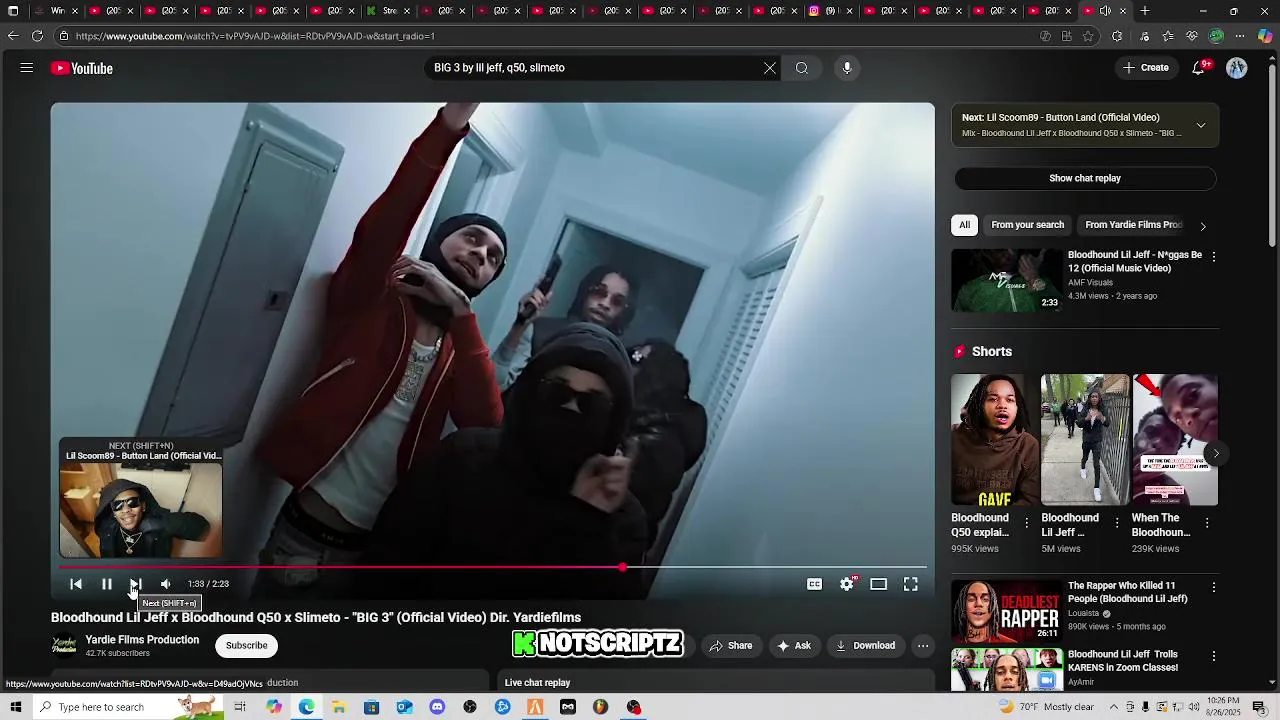This screenshot has height=720, width=1280.
Task: Open the Bloodhound Q50 explains short thumbnail
Action: pyautogui.click(x=995, y=440)
